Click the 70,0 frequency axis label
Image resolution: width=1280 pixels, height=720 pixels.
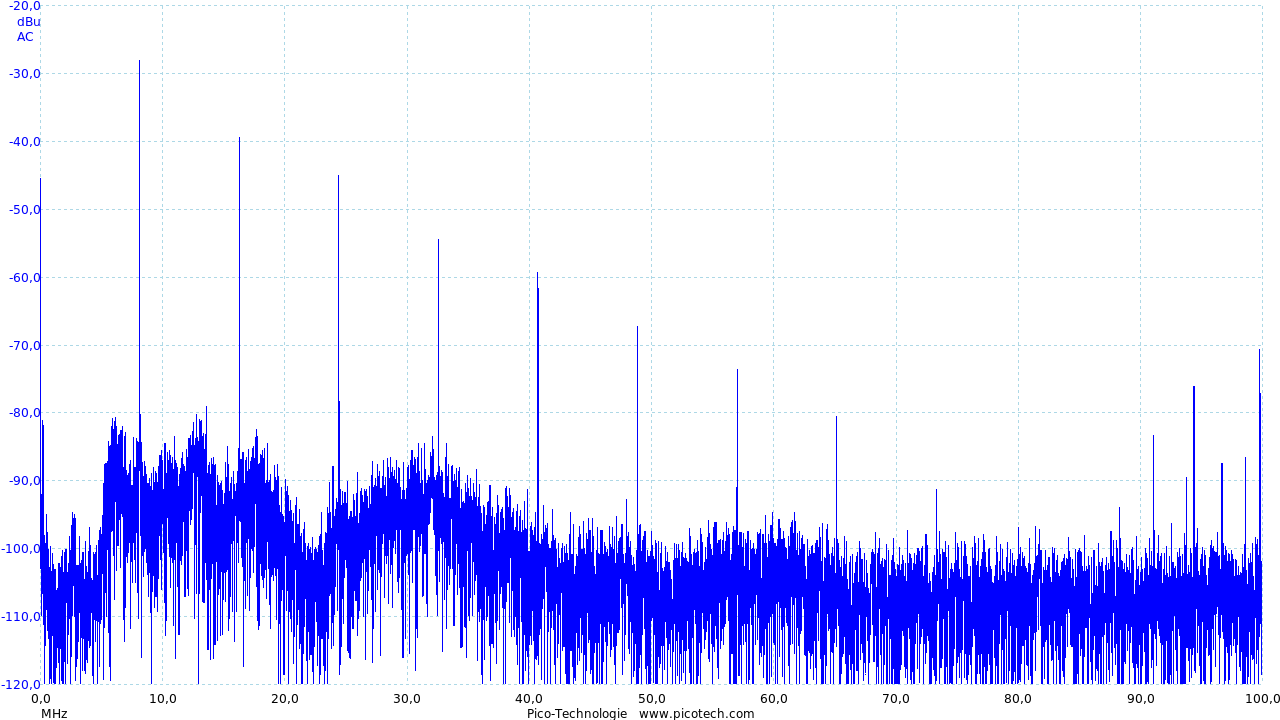tap(896, 698)
